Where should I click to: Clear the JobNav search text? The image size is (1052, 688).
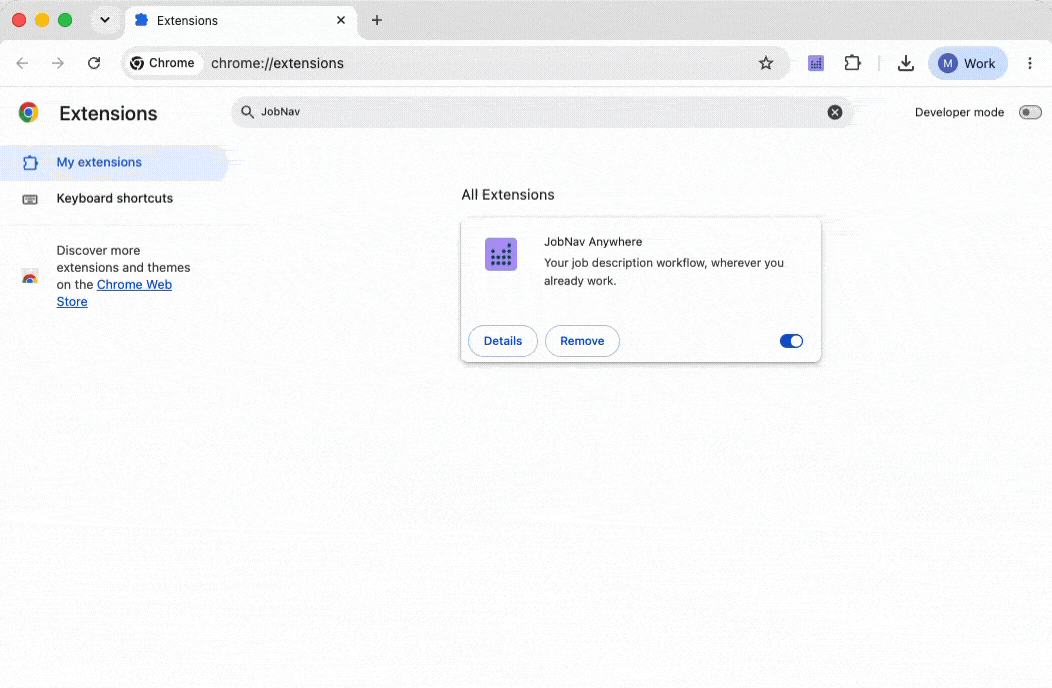point(835,112)
